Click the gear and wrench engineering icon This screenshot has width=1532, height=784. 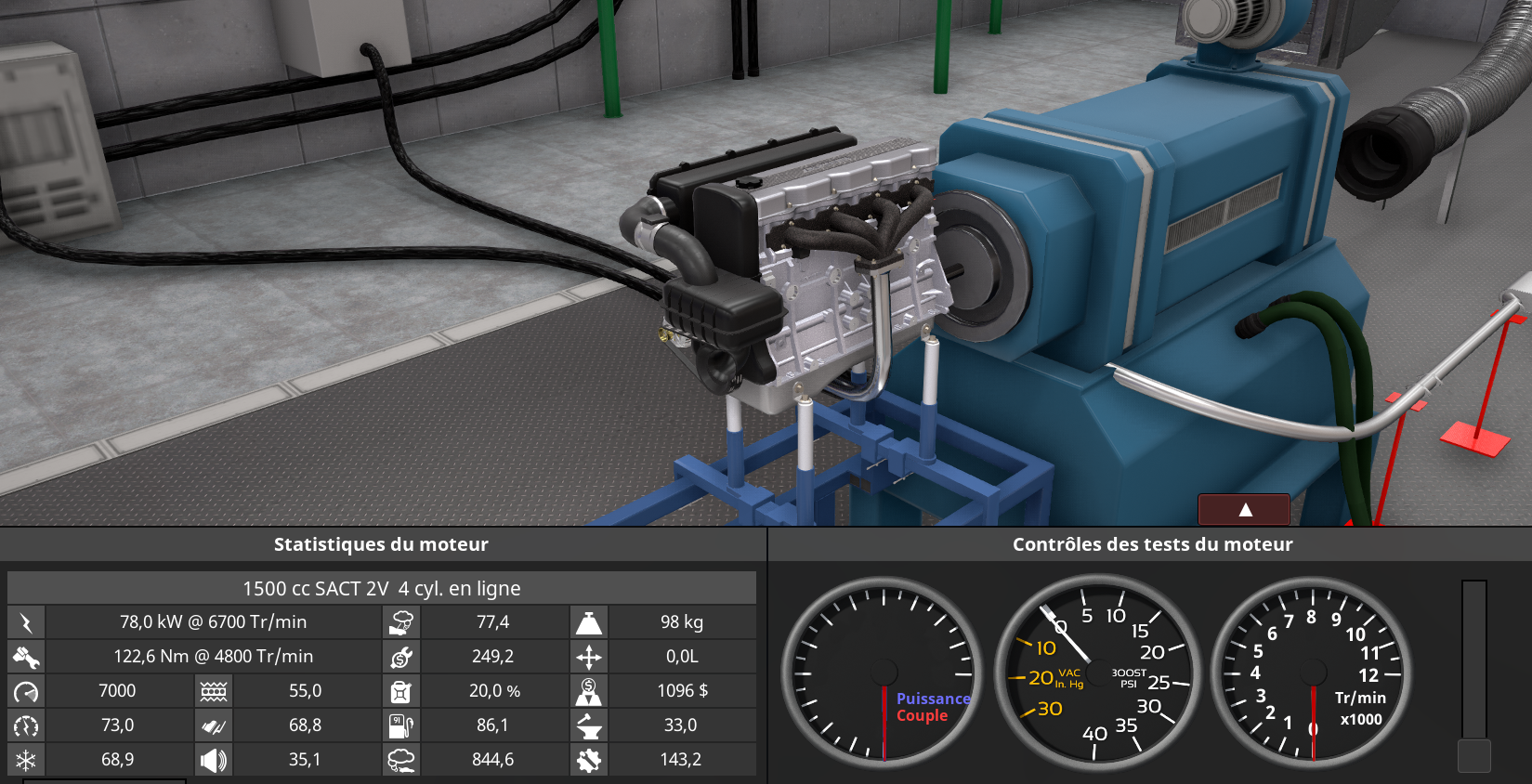coord(589,760)
